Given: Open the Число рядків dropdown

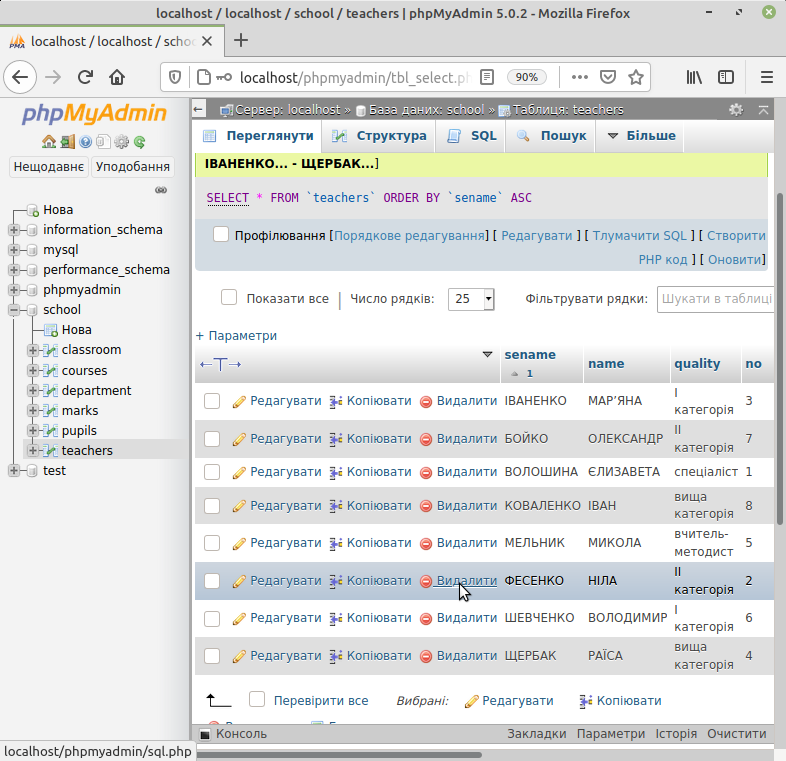Looking at the screenshot, I should 472,298.
